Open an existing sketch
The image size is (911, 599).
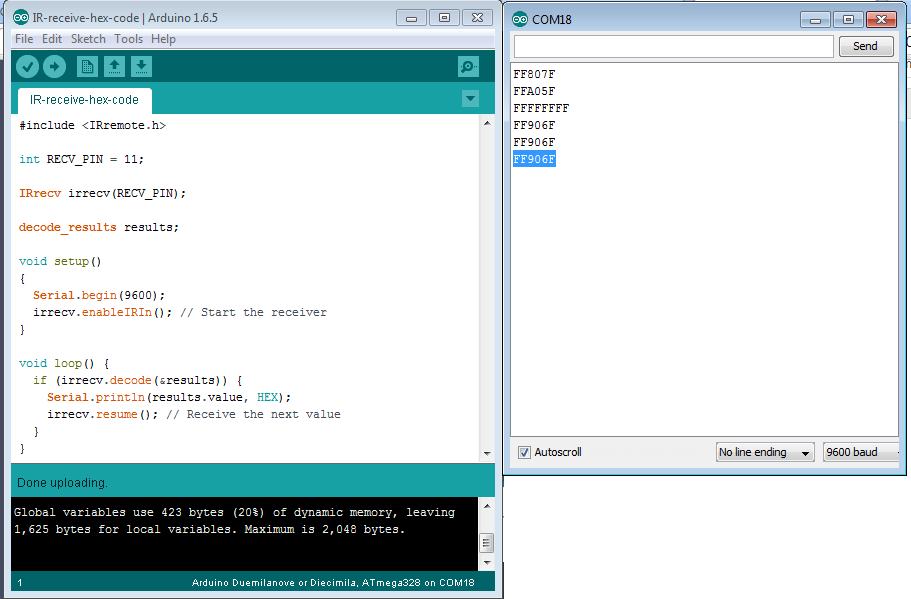114,67
